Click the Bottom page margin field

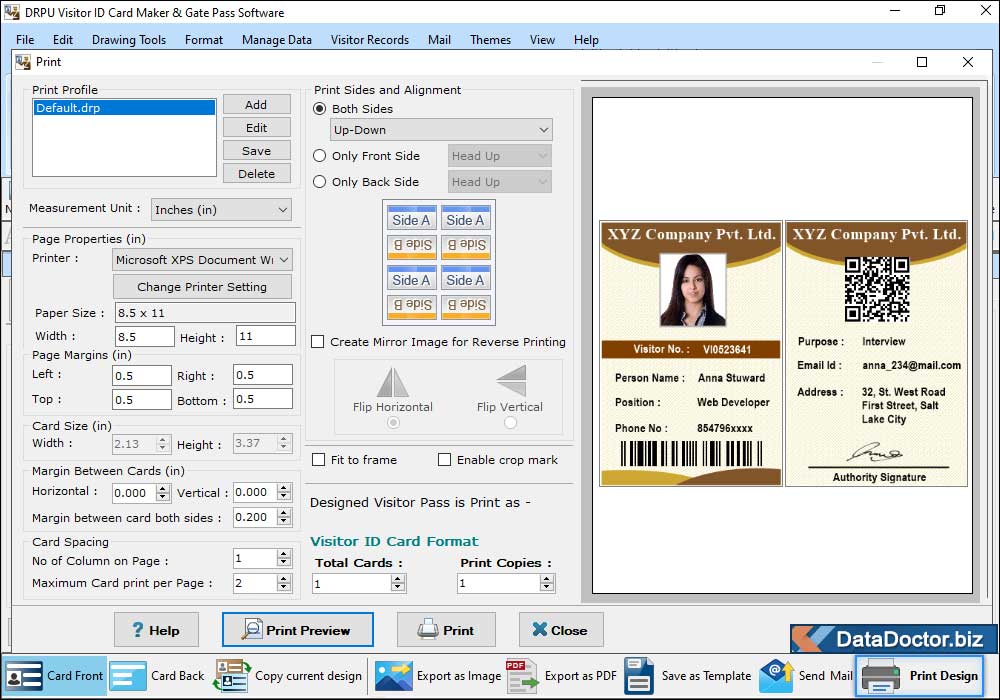pyautogui.click(x=263, y=399)
